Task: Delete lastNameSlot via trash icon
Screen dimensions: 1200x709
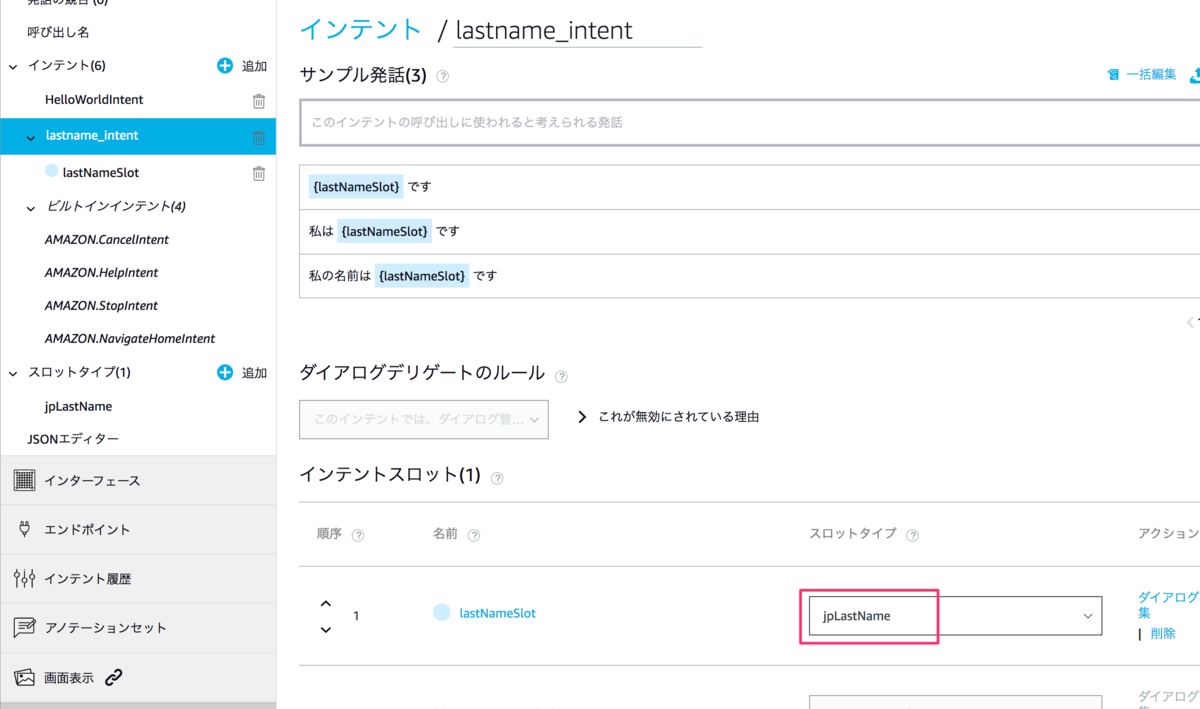Action: [x=258, y=173]
